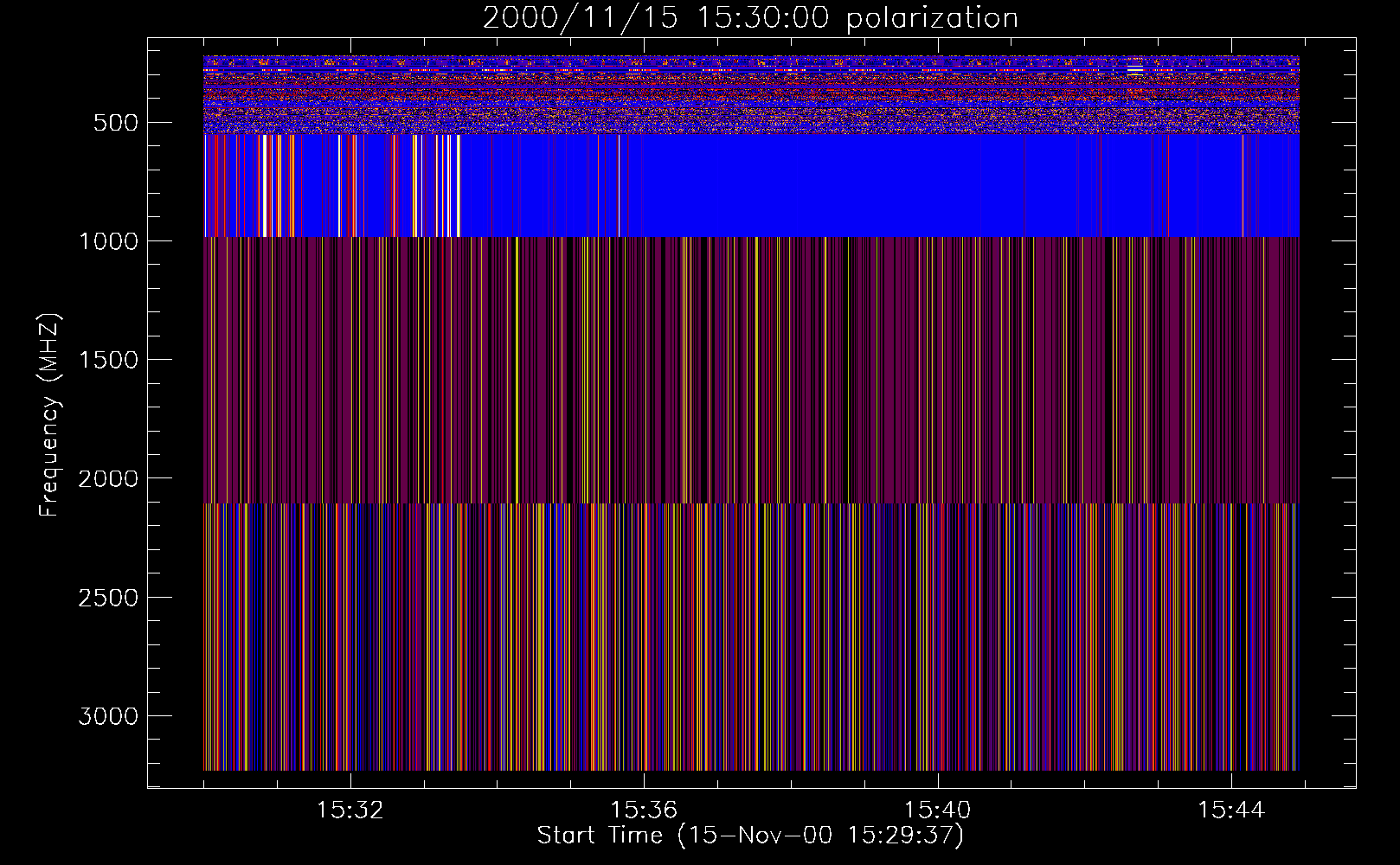
Task: Click the purple band between 1000 and 2000 MHz
Action: (751, 370)
